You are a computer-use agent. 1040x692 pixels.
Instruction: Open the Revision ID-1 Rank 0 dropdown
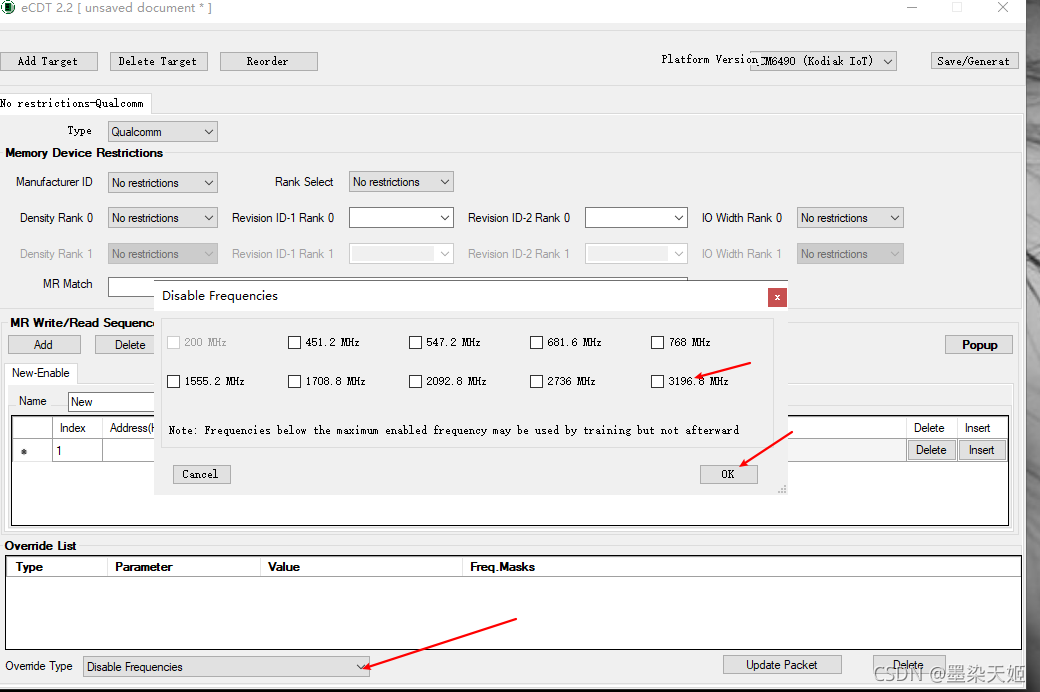coord(401,218)
